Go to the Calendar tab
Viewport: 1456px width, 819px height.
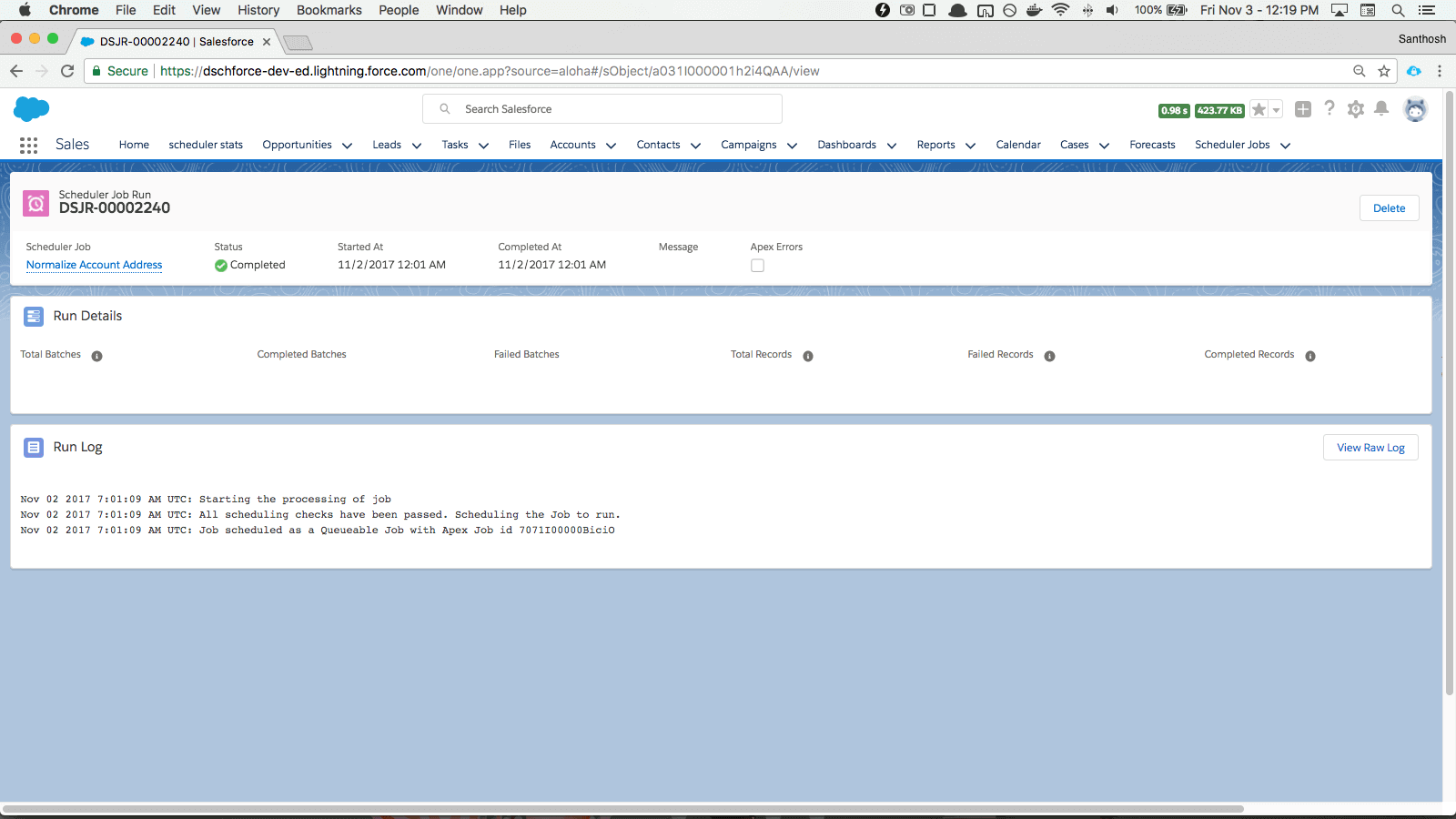click(x=1017, y=145)
